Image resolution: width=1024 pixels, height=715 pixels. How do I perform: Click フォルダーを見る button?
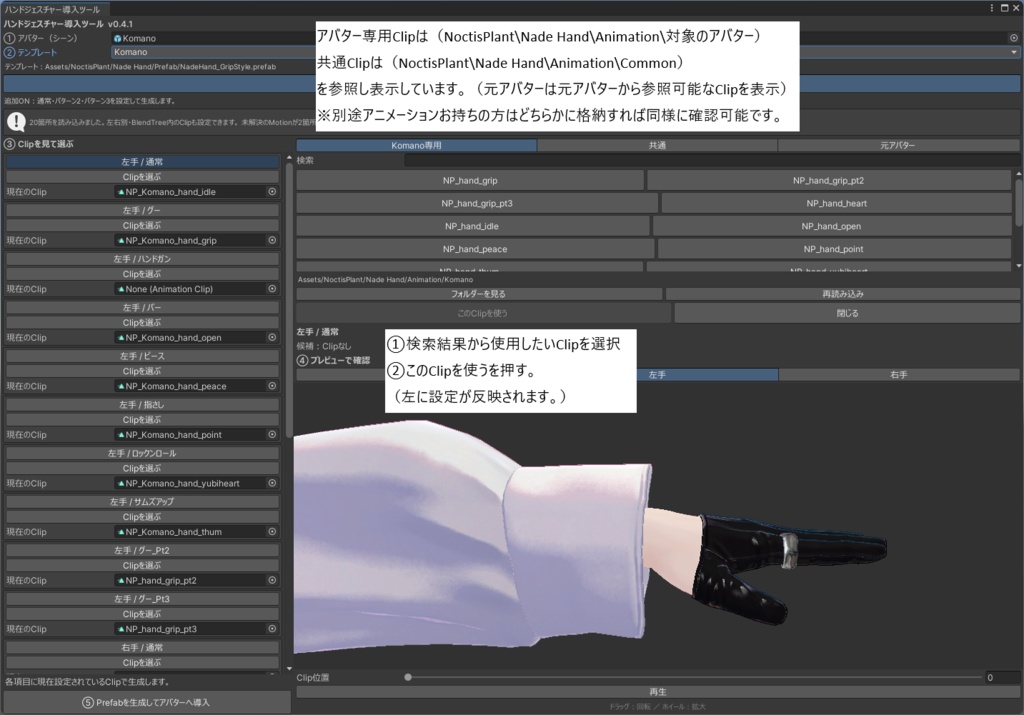[x=479, y=294]
